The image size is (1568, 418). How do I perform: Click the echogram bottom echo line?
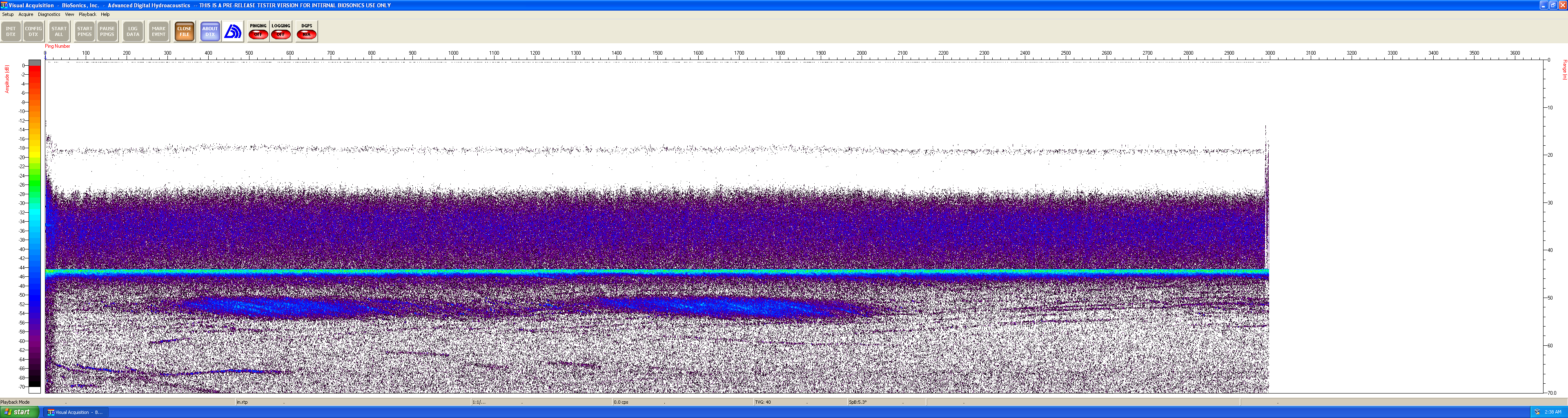[x=657, y=273]
